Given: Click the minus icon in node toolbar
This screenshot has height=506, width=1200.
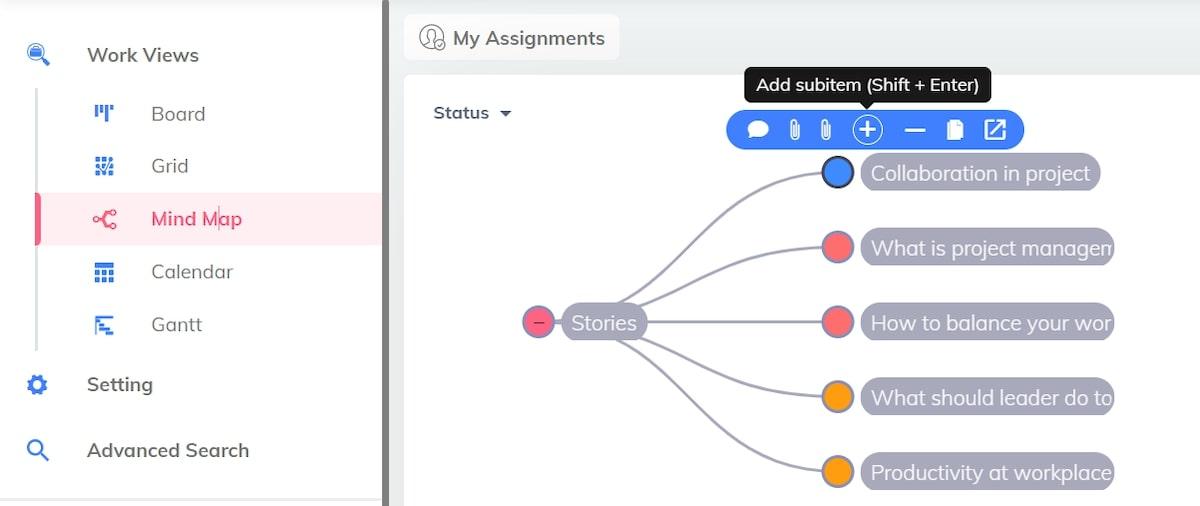Looking at the screenshot, I should point(914,130).
